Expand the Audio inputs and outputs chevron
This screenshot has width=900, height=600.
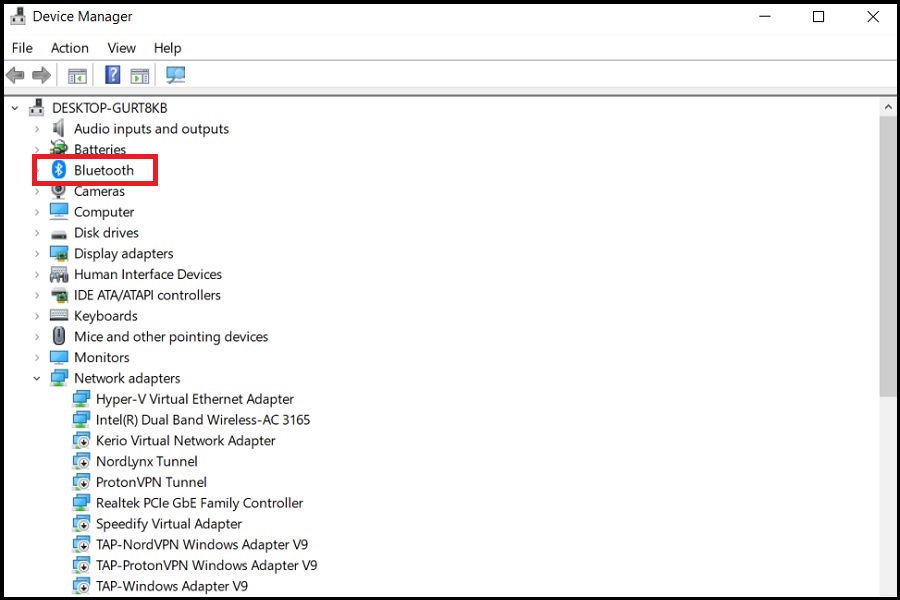tap(37, 129)
